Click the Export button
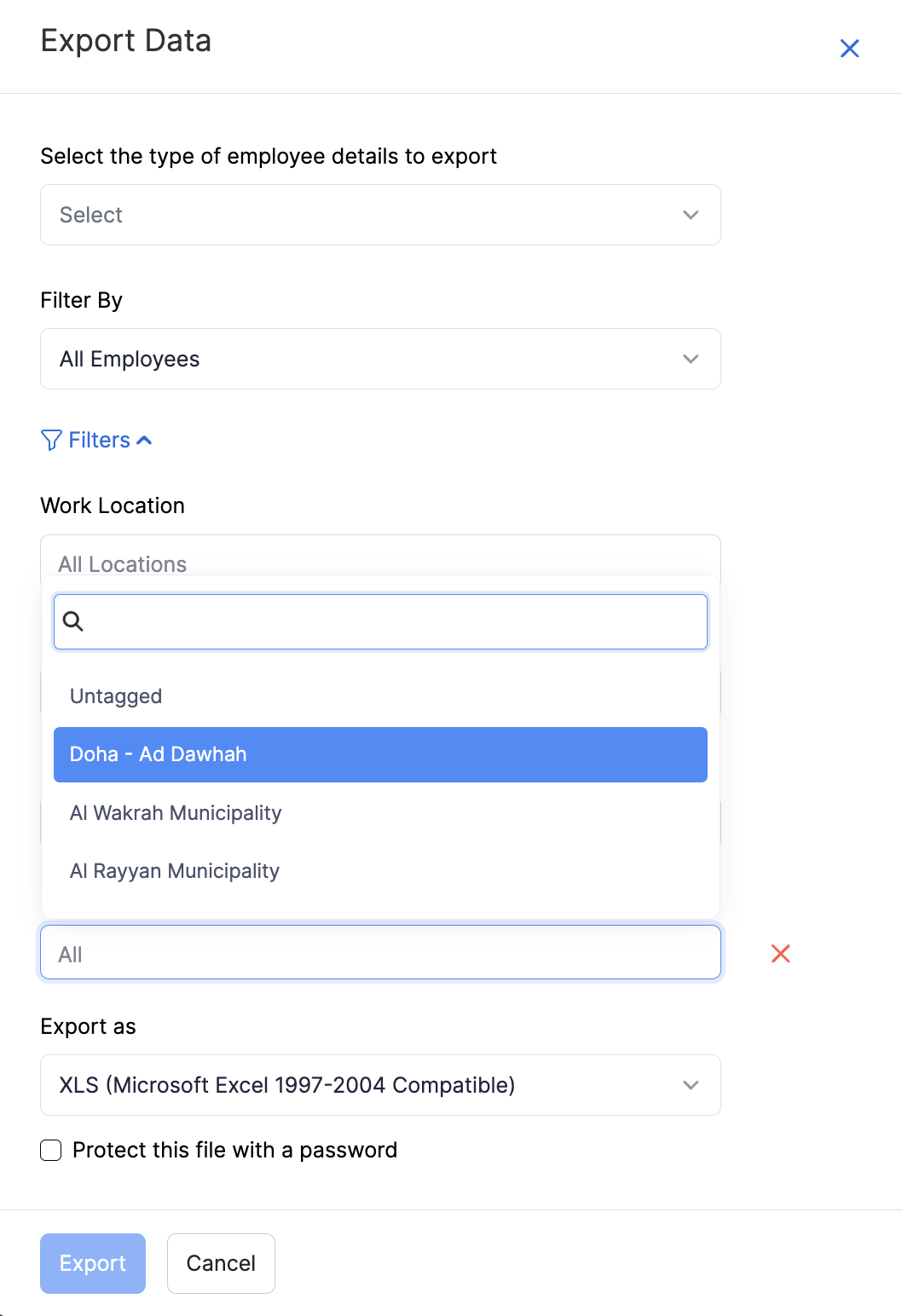The image size is (902, 1316). 92,1263
